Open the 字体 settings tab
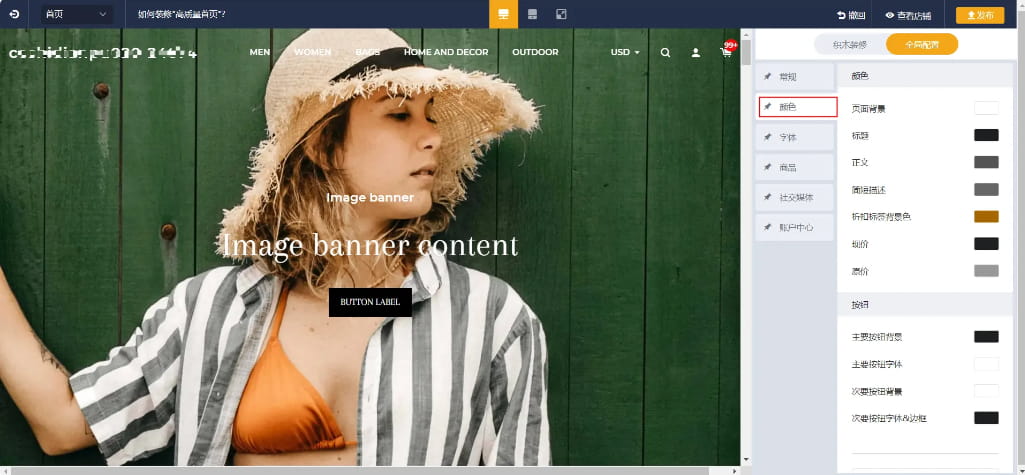This screenshot has width=1025, height=475. pyautogui.click(x=796, y=137)
